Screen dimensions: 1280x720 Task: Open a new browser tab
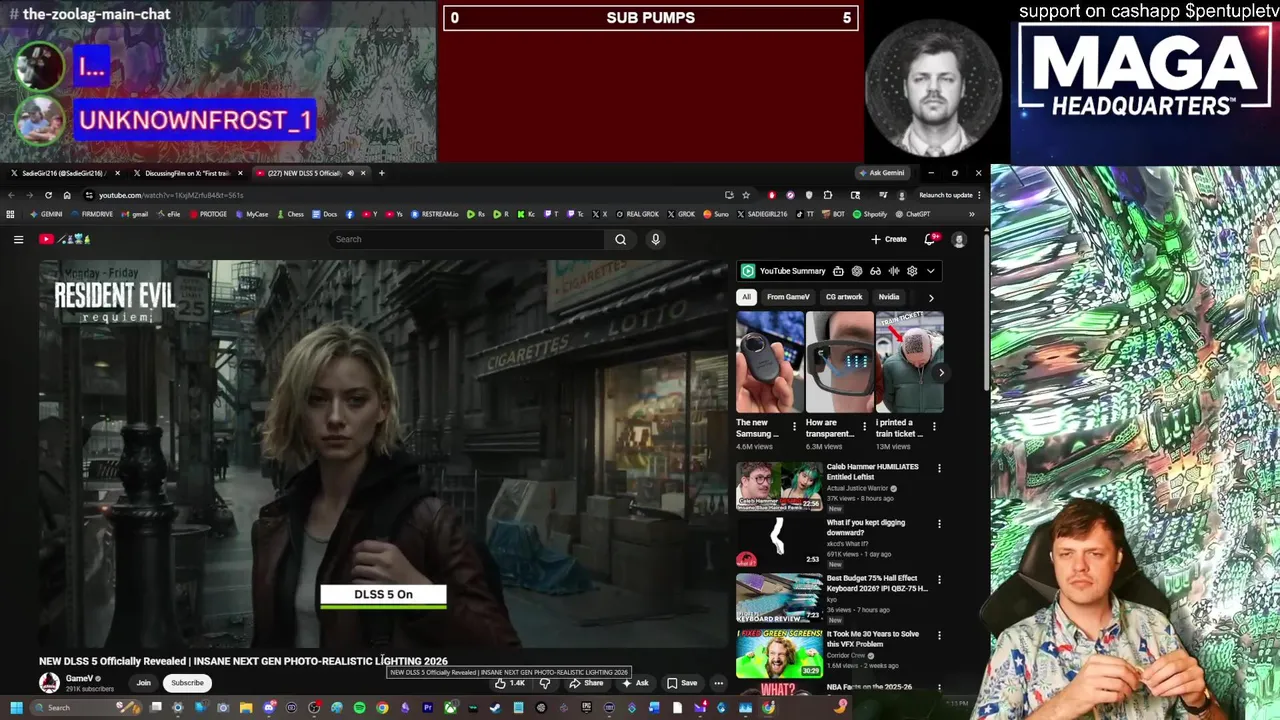381,173
